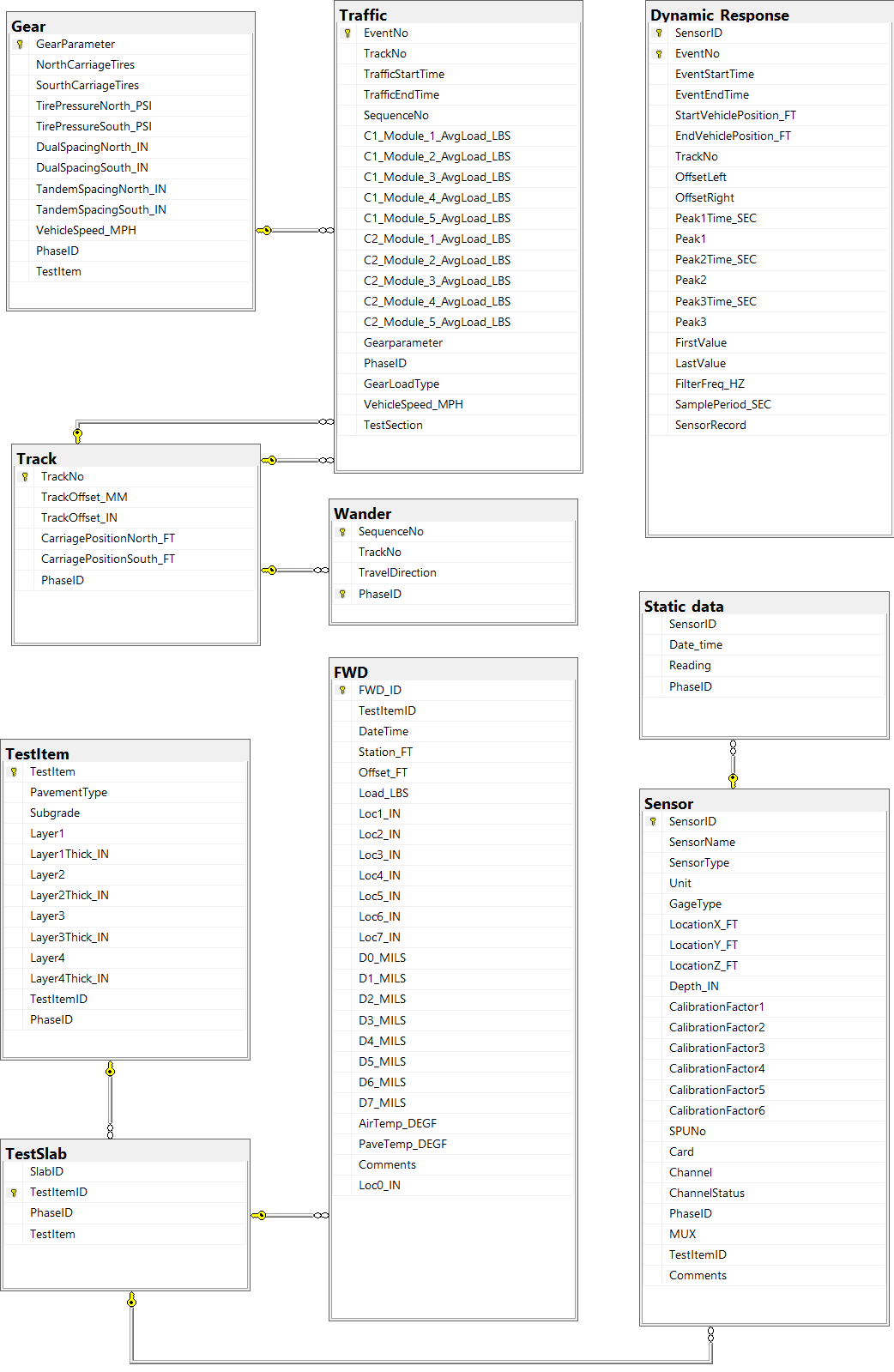The height and width of the screenshot is (1372, 894).
Task: Select the connector between TestSlab and FWD
Action: [x=290, y=1216]
